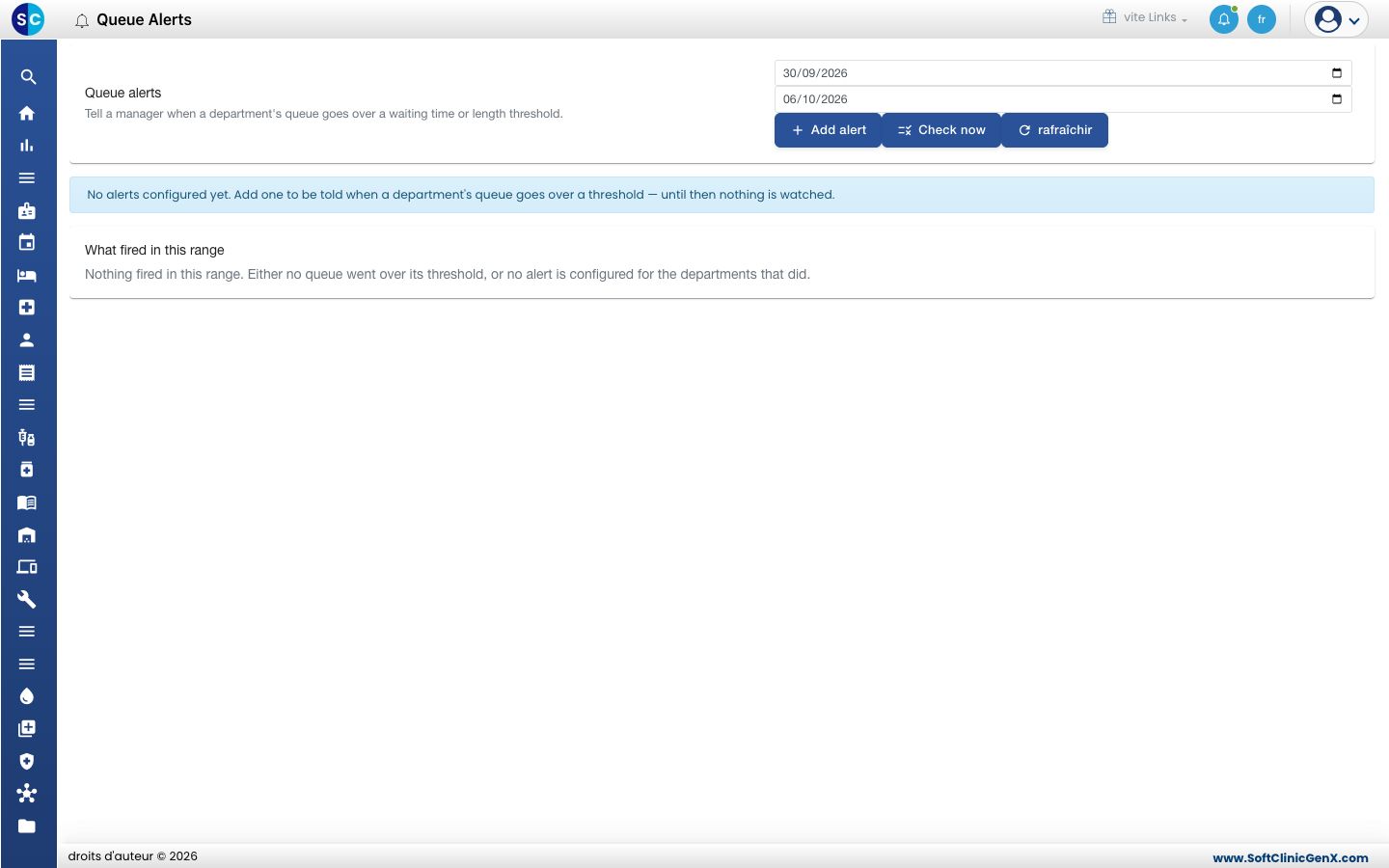Open the person icon in sidebar

pyautogui.click(x=27, y=339)
